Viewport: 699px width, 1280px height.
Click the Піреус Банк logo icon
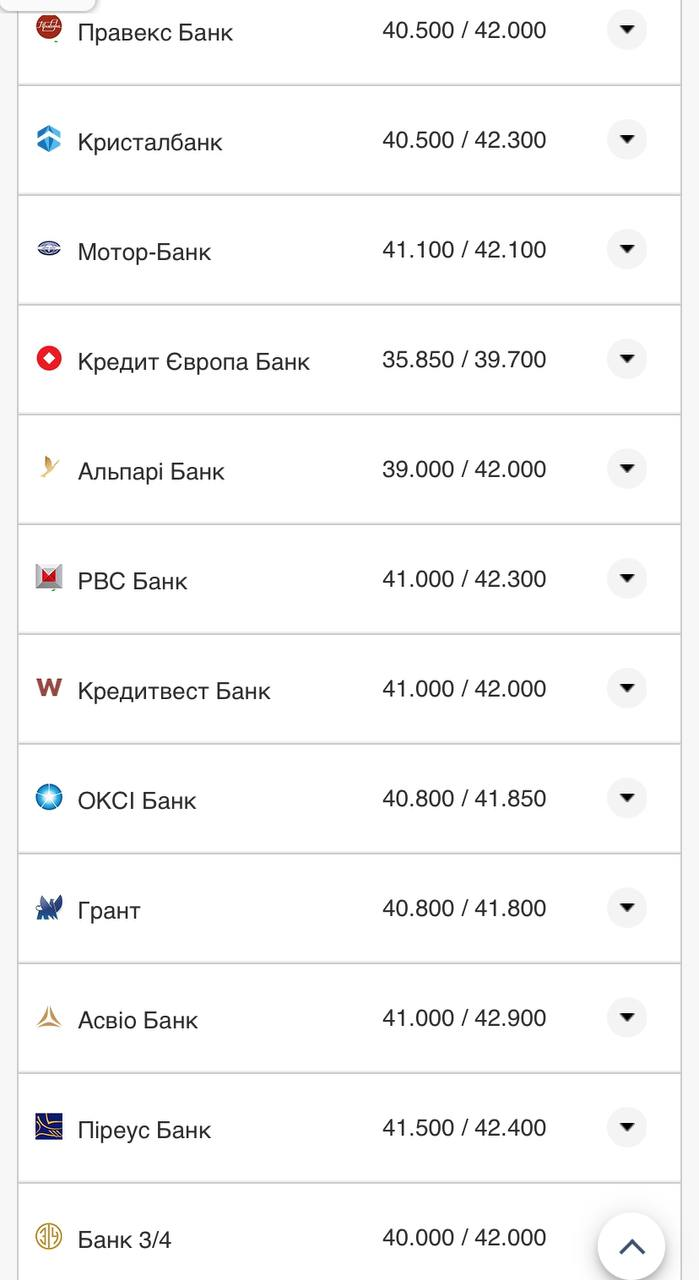click(49, 1127)
